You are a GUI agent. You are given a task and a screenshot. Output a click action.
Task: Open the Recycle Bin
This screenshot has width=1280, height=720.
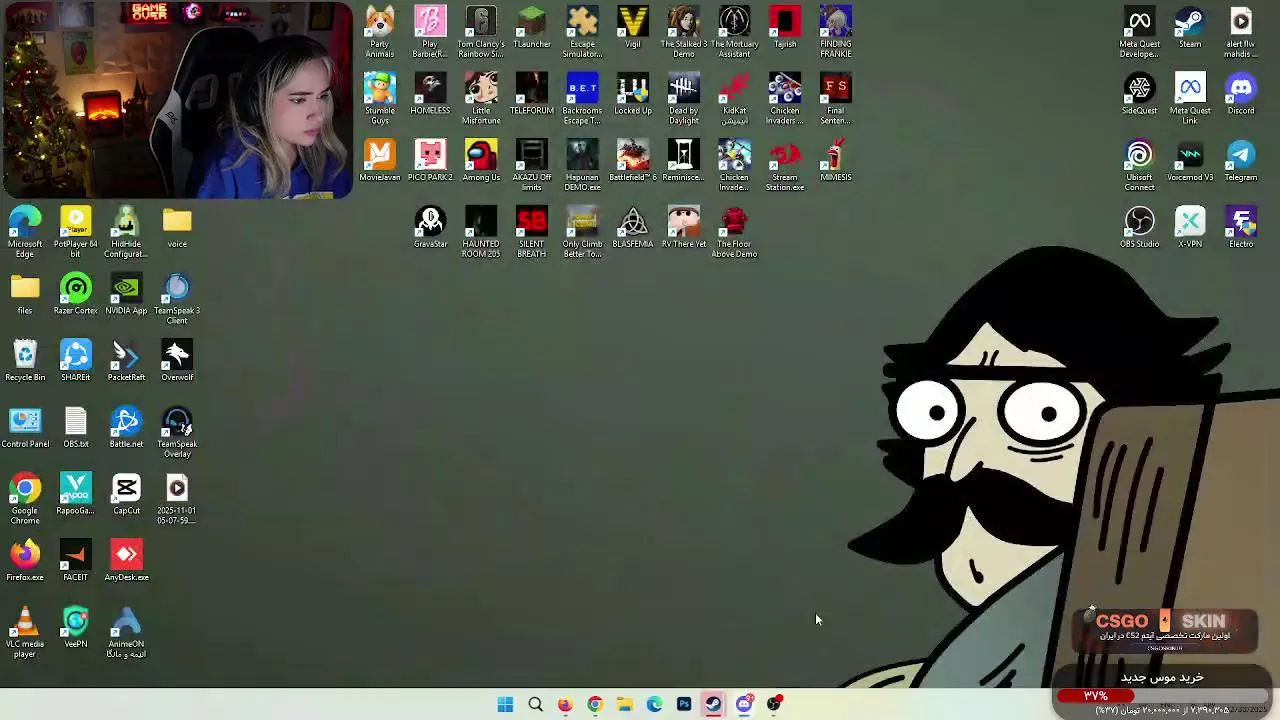[25, 361]
